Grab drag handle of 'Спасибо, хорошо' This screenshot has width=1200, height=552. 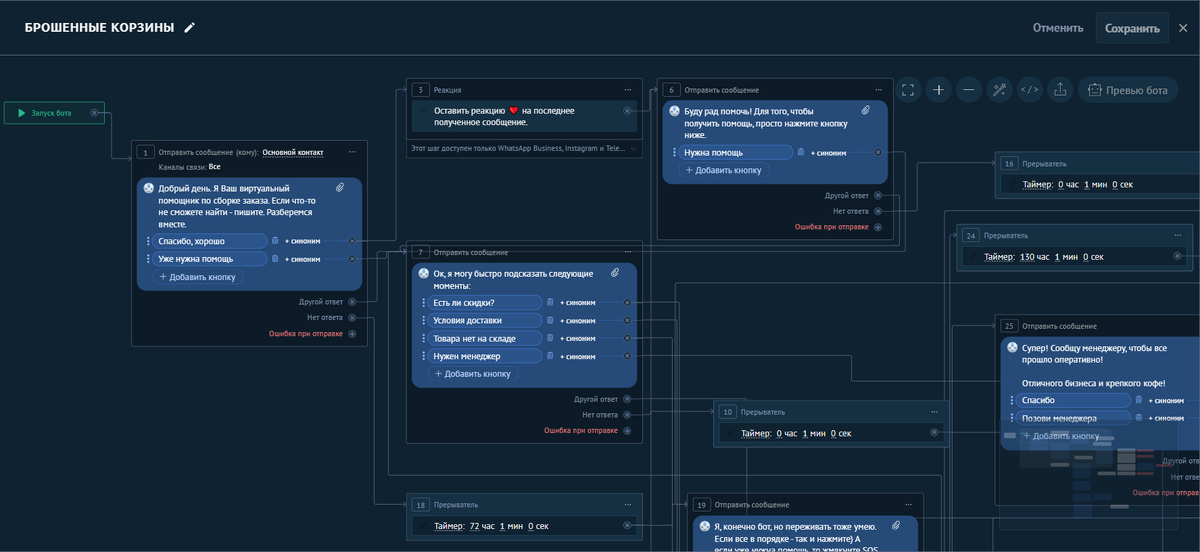coord(148,241)
